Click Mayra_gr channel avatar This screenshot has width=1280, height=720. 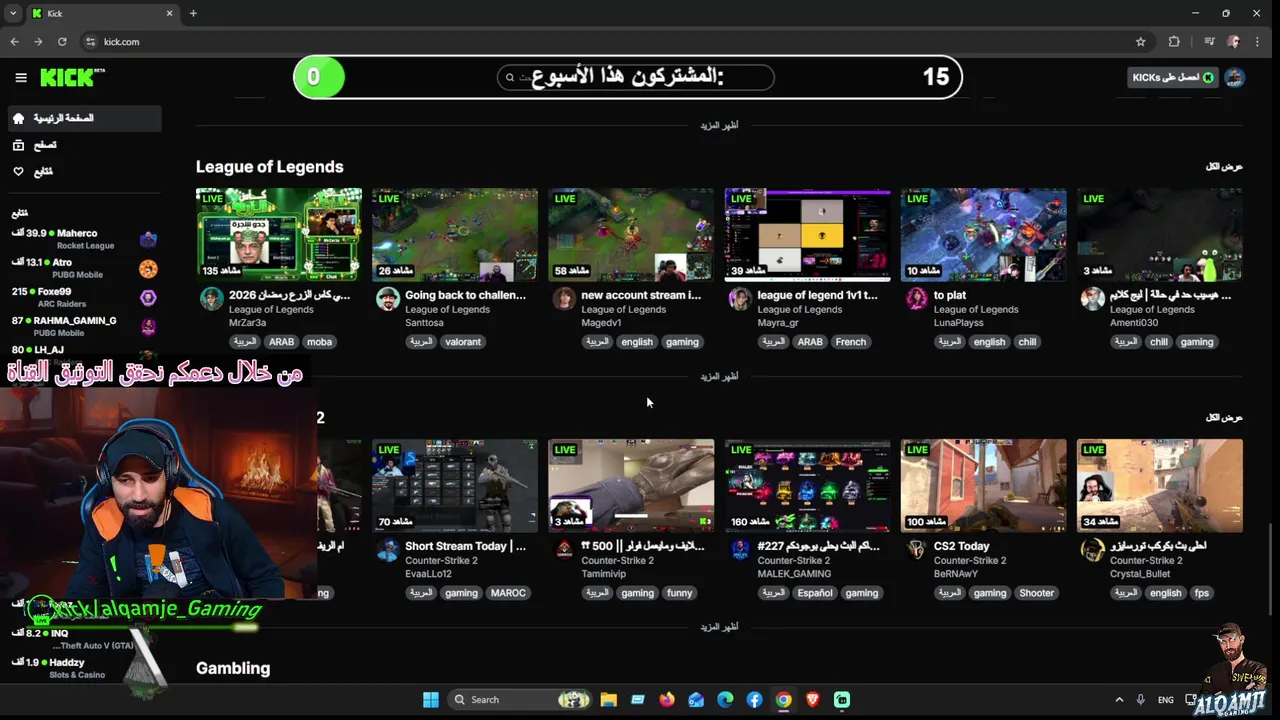[x=740, y=299]
